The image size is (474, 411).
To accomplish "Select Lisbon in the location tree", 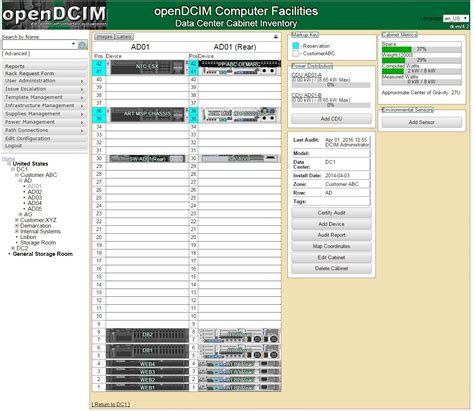I will [28, 237].
